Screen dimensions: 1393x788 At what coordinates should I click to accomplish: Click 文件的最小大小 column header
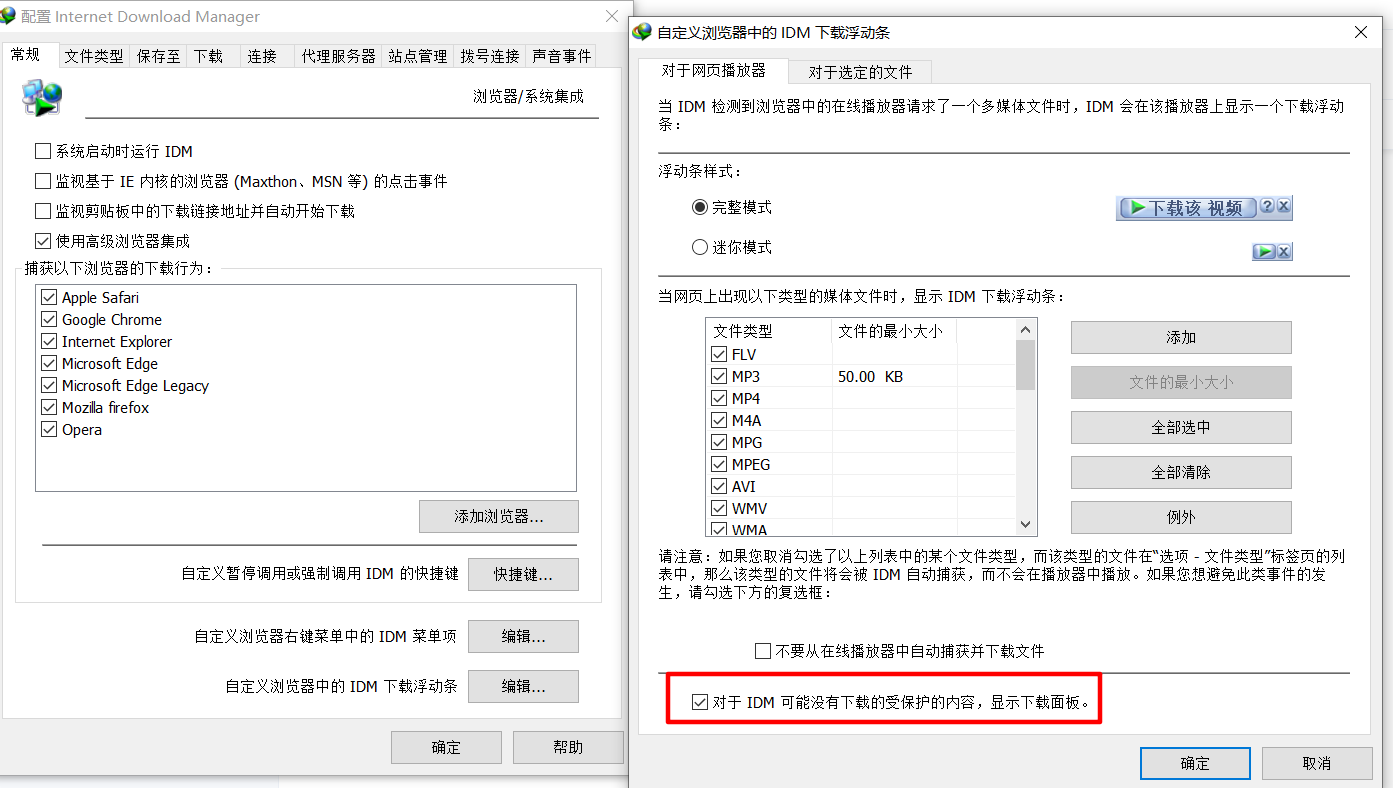point(894,331)
